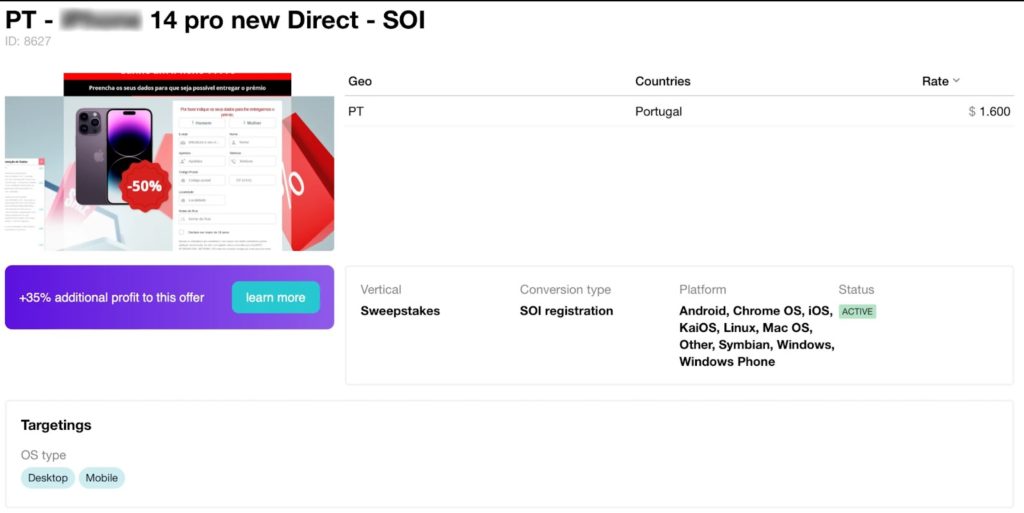This screenshot has height=513, width=1024.
Task: Click the Countries column header
Action: (662, 81)
